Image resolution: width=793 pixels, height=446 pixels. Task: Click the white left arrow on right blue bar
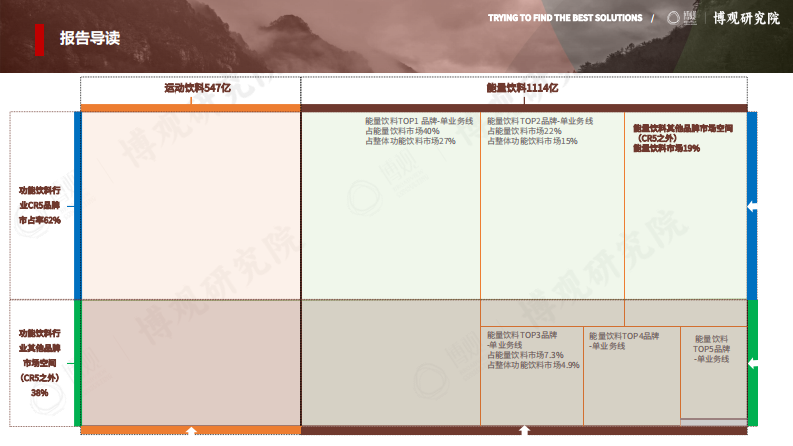click(752, 206)
